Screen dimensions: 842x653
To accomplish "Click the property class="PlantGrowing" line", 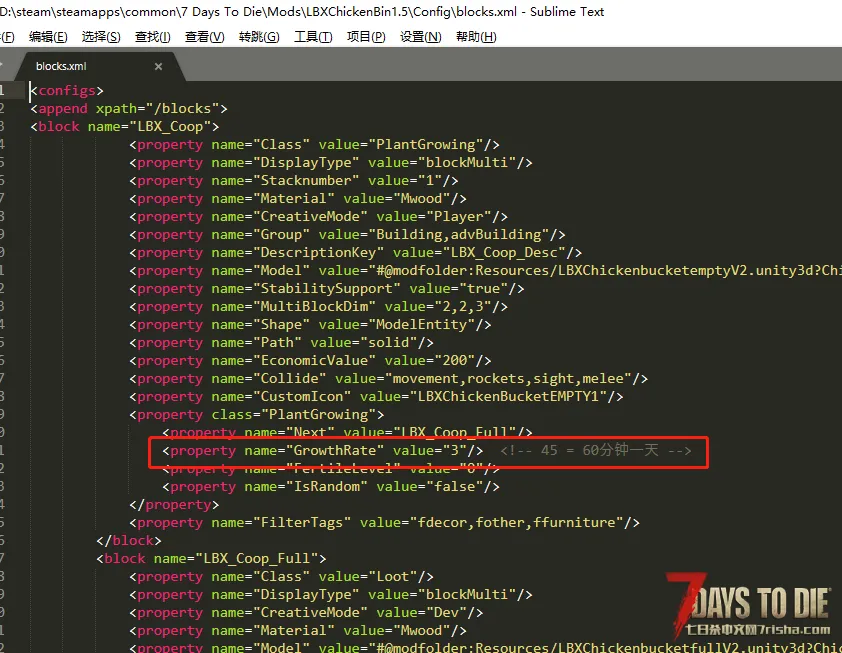I will (x=257, y=415).
